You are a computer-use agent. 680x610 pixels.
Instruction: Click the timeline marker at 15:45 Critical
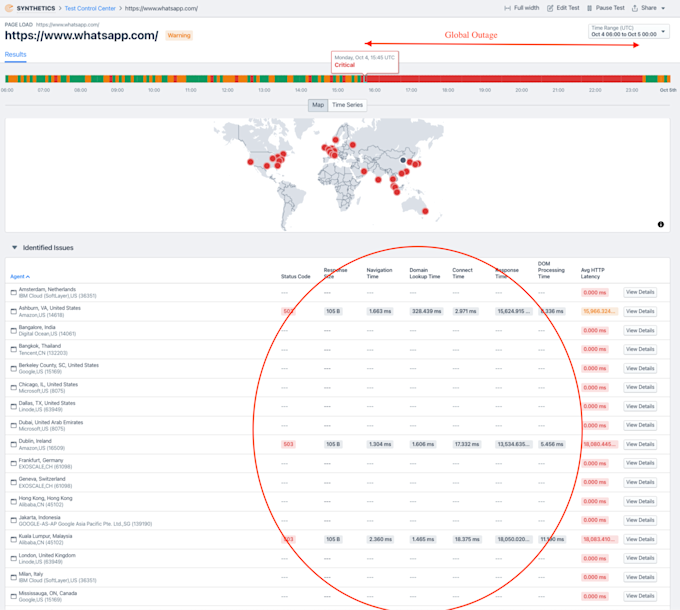365,78
